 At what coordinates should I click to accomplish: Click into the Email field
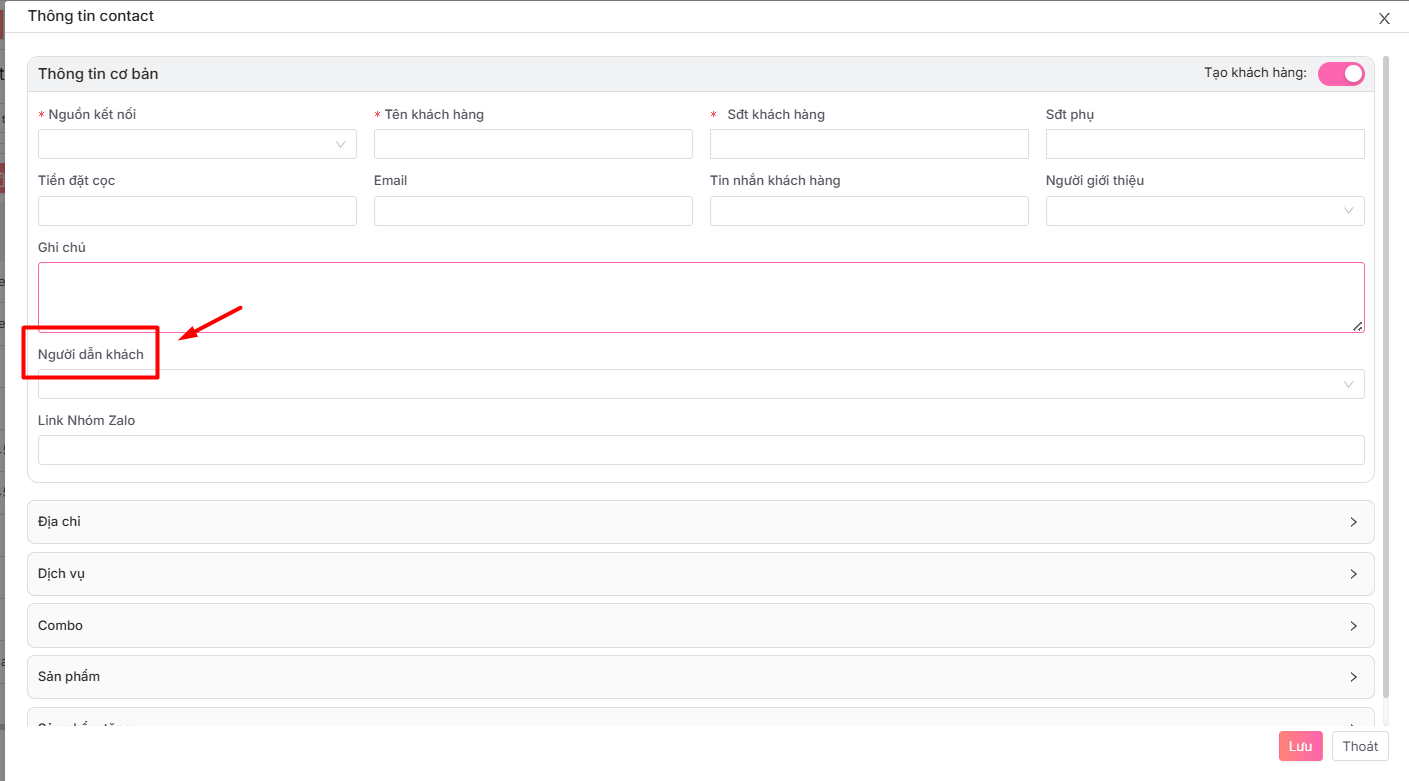pos(533,211)
